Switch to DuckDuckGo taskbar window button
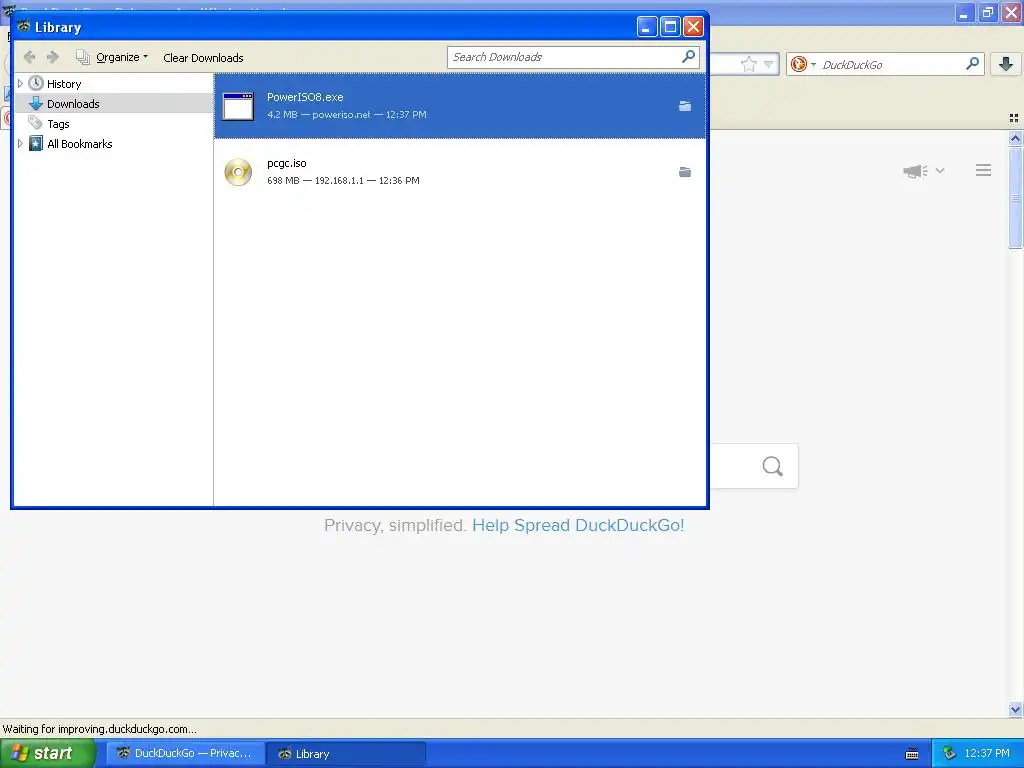The height and width of the screenshot is (768, 1024). (x=185, y=754)
